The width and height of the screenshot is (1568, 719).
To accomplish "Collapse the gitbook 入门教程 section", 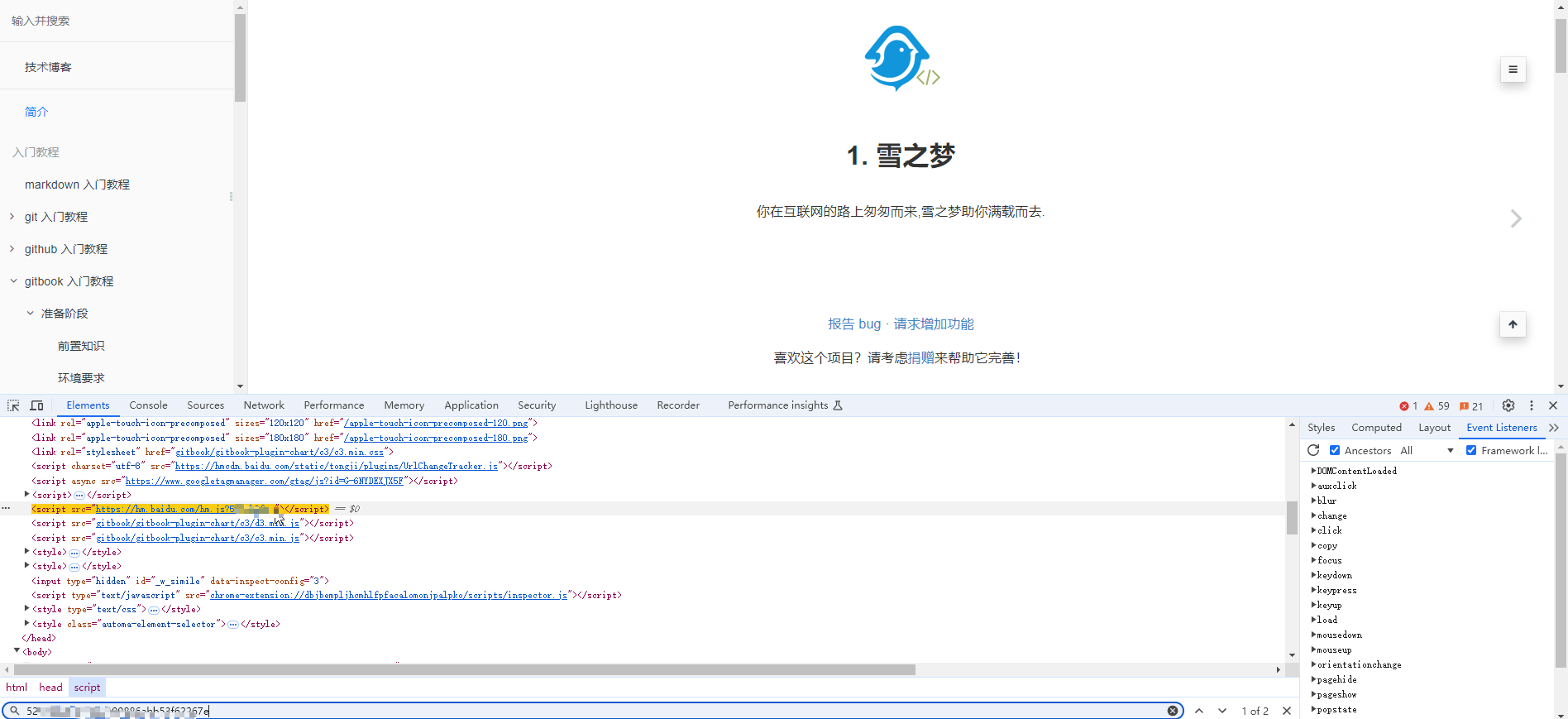I will pyautogui.click(x=13, y=281).
